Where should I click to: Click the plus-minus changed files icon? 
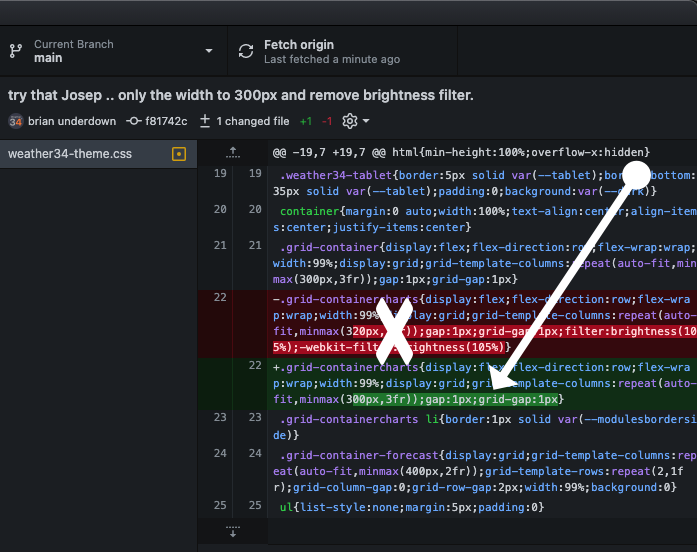click(x=204, y=121)
